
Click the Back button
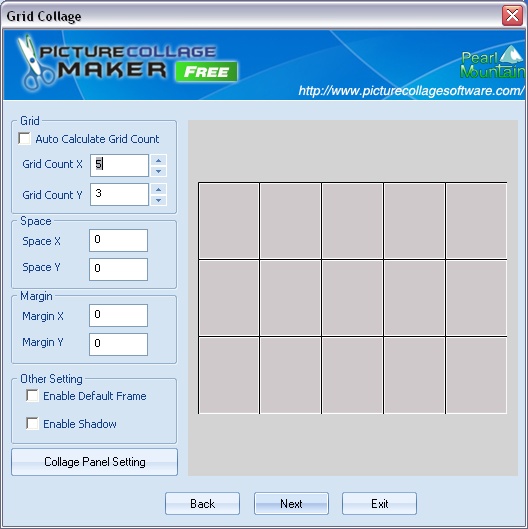click(202, 503)
